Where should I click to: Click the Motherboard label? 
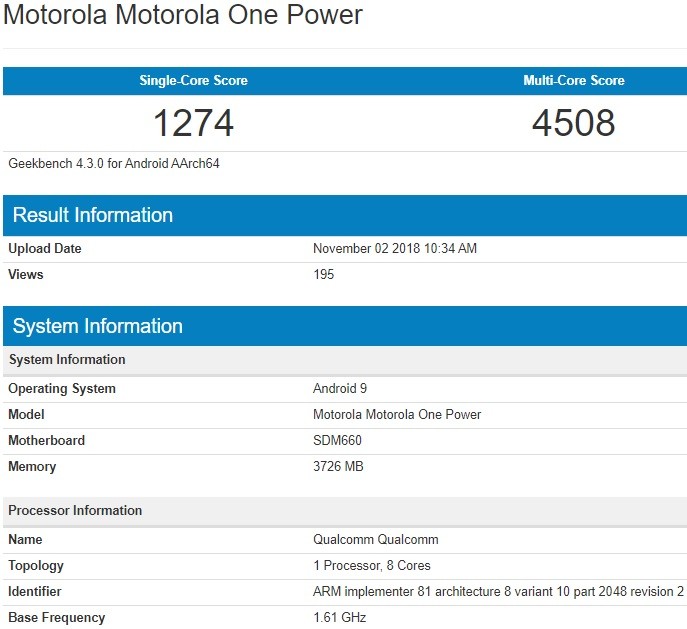(x=46, y=440)
